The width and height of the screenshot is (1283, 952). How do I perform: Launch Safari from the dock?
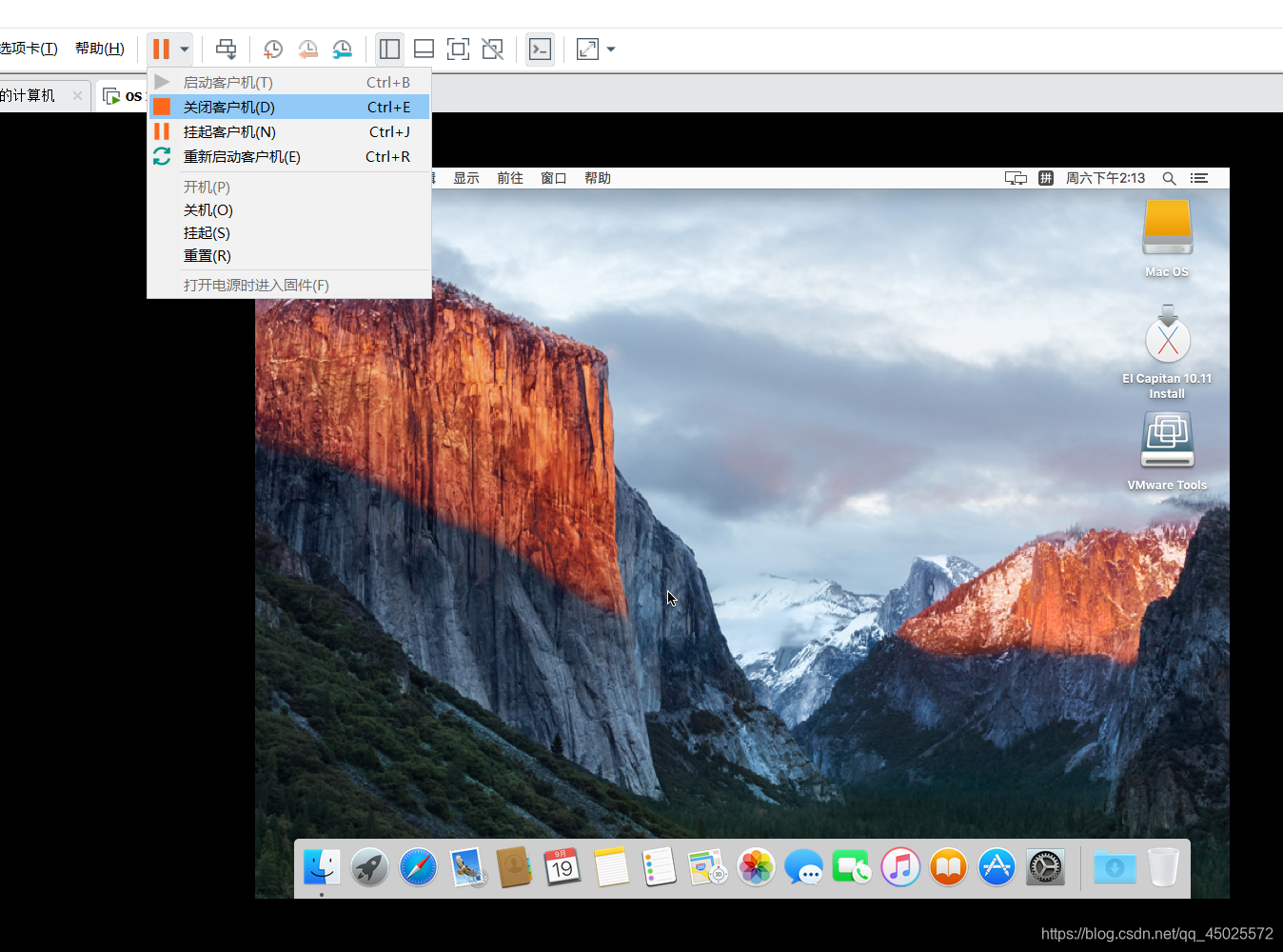(x=418, y=867)
